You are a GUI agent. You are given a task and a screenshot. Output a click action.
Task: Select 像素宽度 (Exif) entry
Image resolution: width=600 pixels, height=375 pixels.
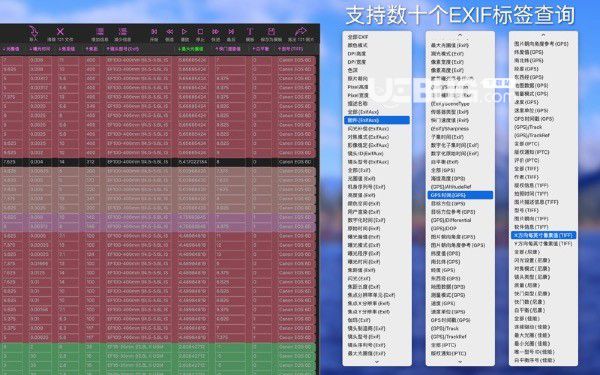pyautogui.click(x=447, y=62)
